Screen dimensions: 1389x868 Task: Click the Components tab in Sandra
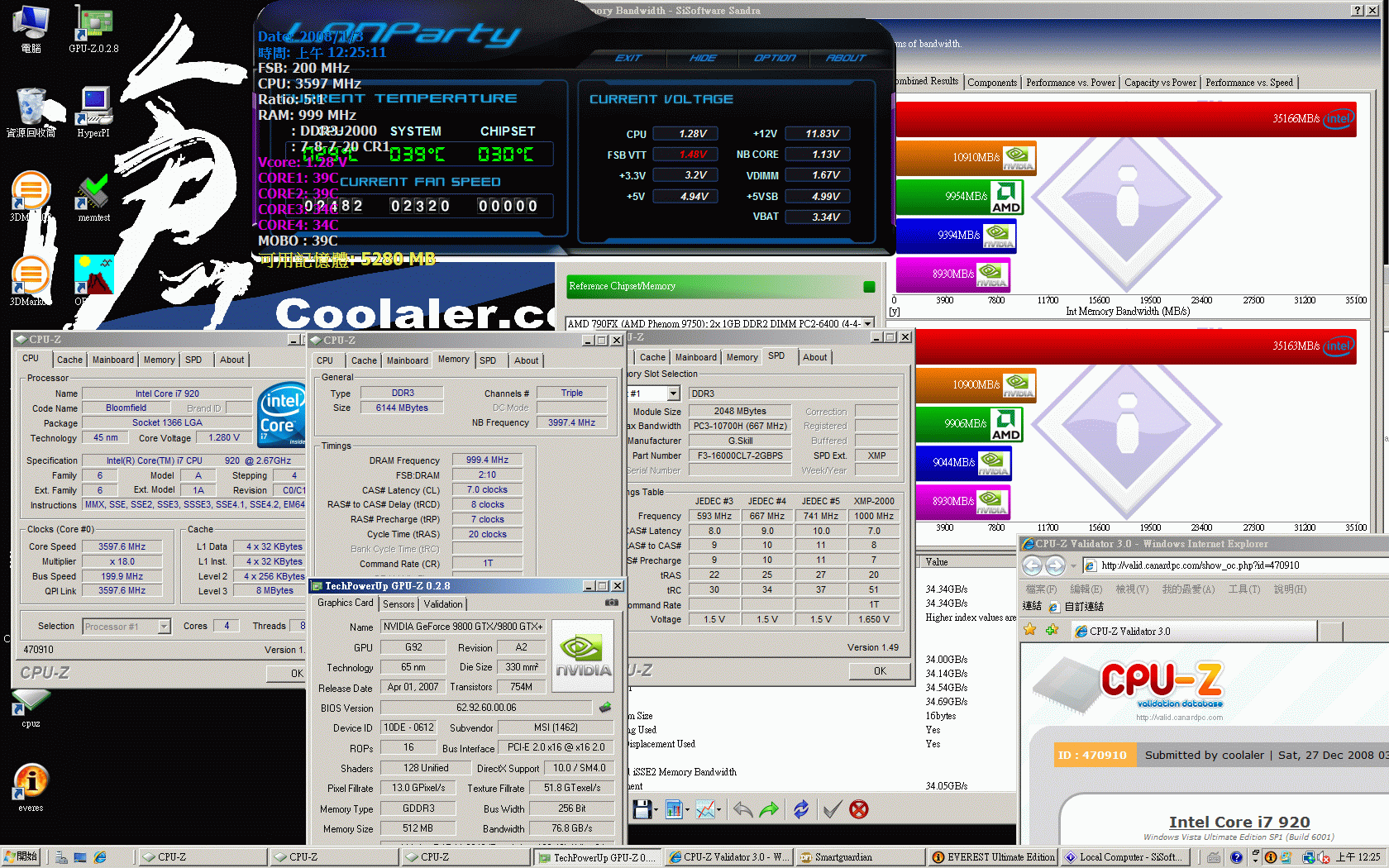[x=992, y=83]
